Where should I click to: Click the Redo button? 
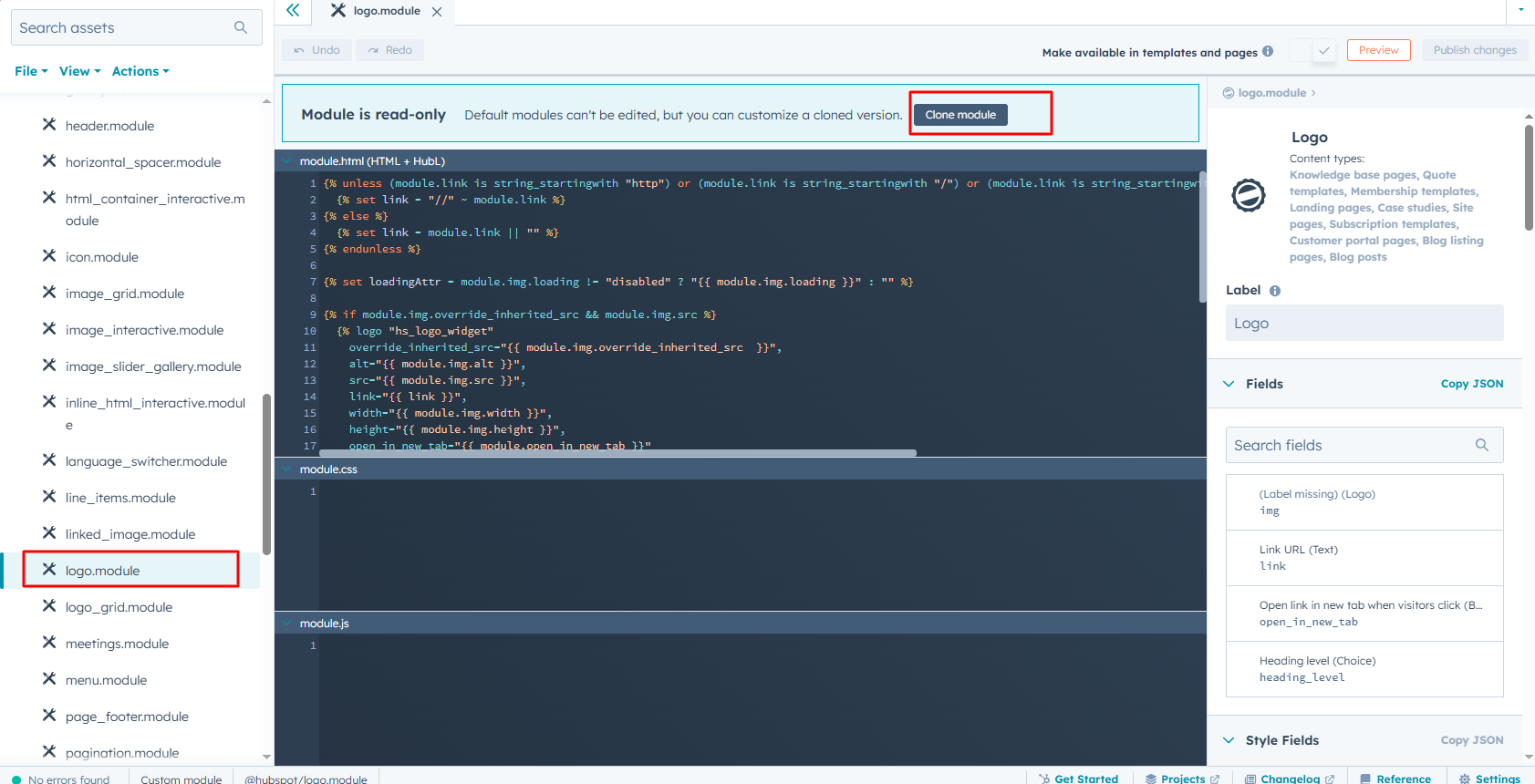pos(389,50)
